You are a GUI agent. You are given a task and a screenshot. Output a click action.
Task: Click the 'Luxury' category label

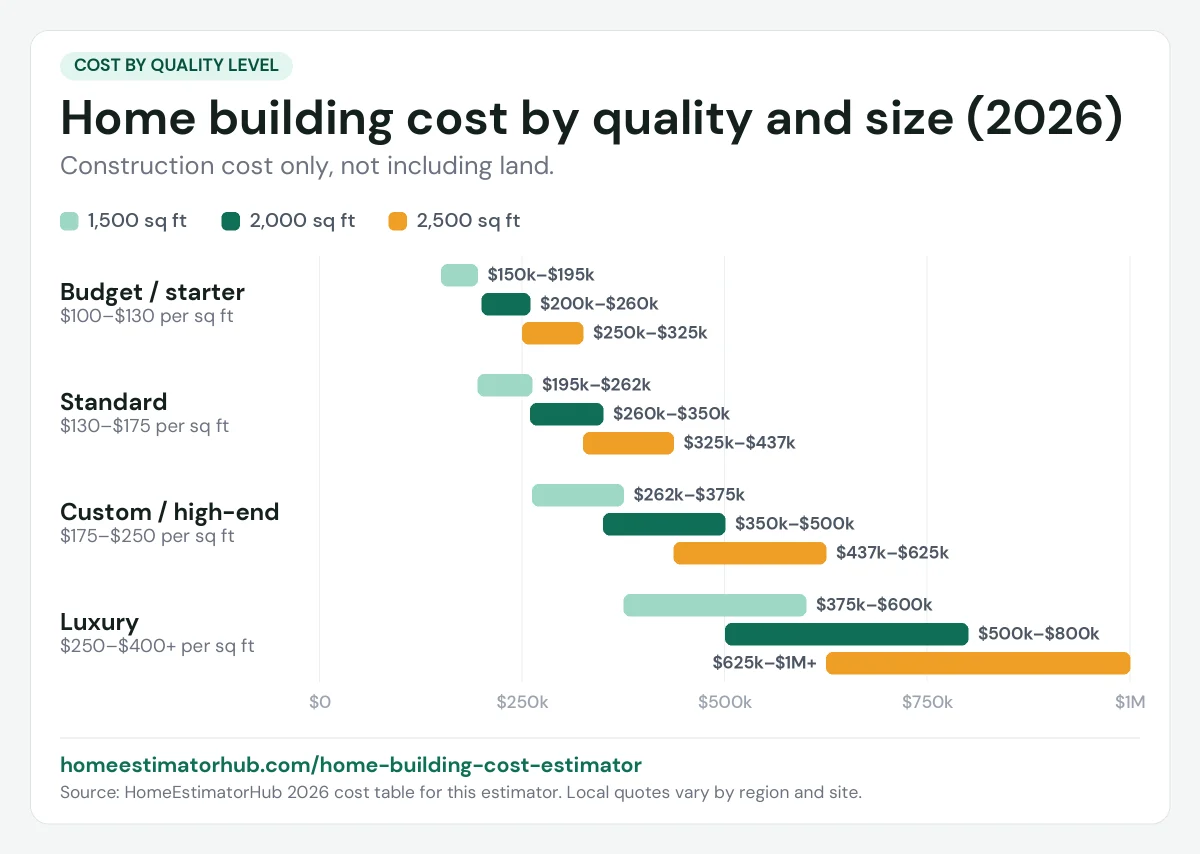pos(100,622)
